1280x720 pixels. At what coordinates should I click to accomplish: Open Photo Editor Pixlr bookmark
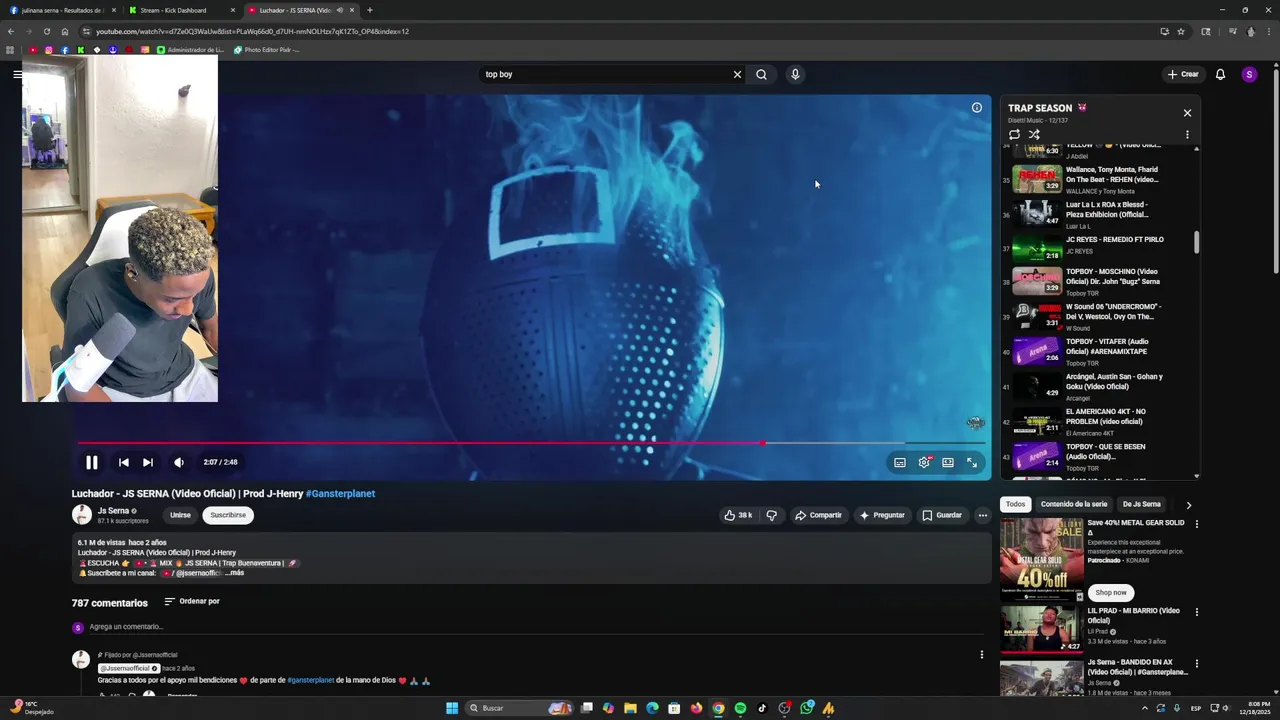(266, 49)
